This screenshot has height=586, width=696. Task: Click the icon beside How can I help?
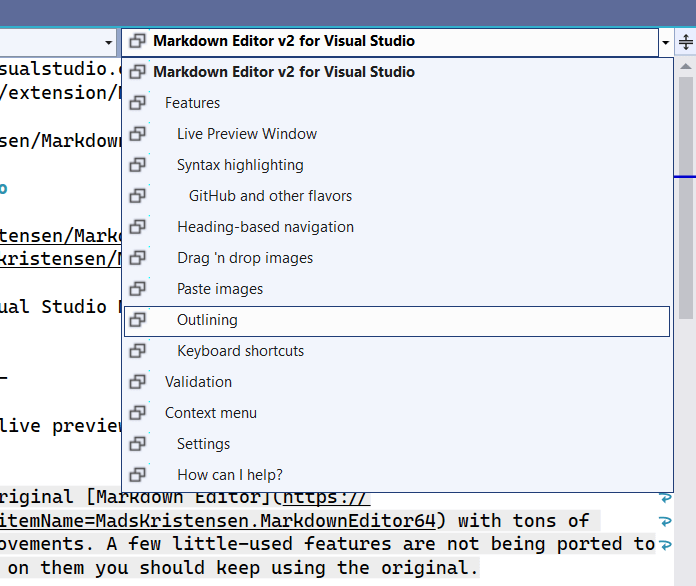tap(138, 475)
